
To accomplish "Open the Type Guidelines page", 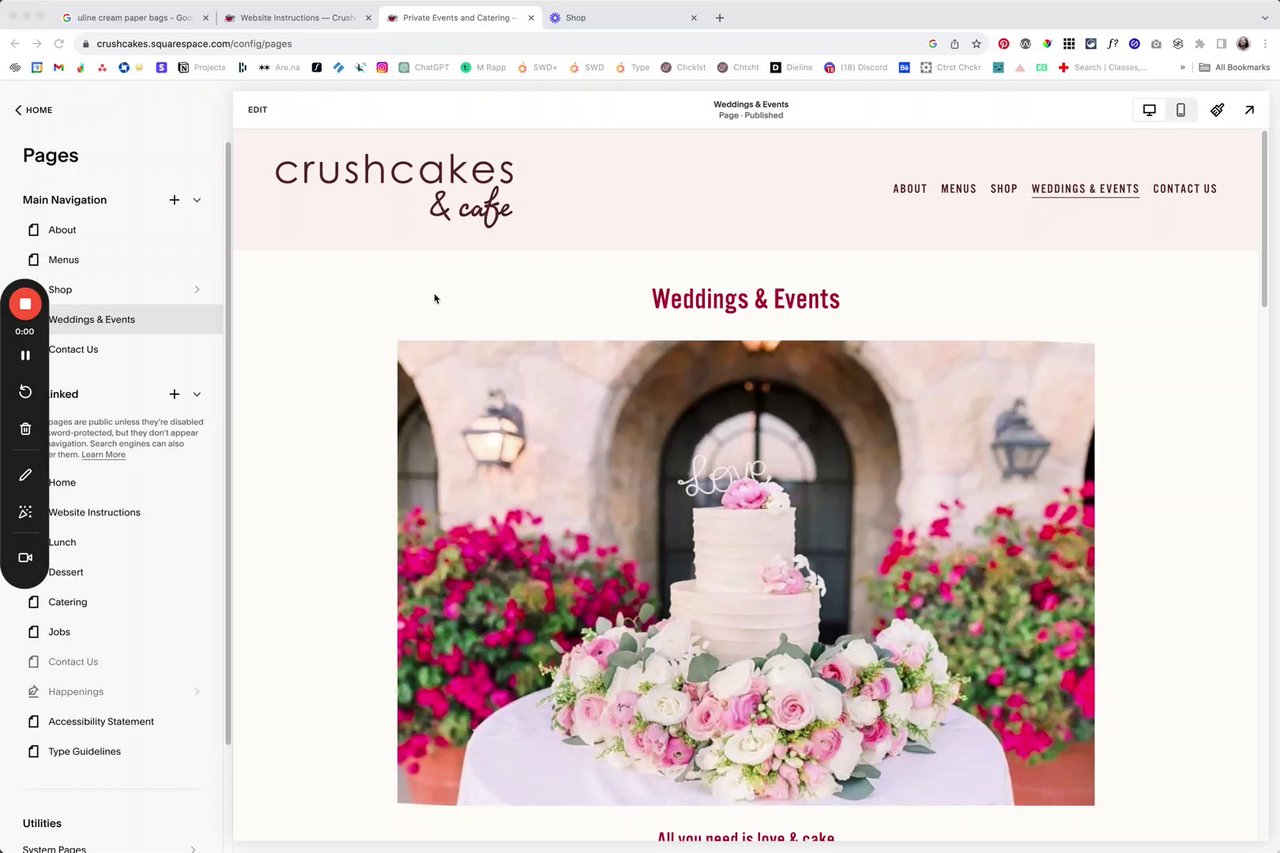I will click(x=84, y=752).
